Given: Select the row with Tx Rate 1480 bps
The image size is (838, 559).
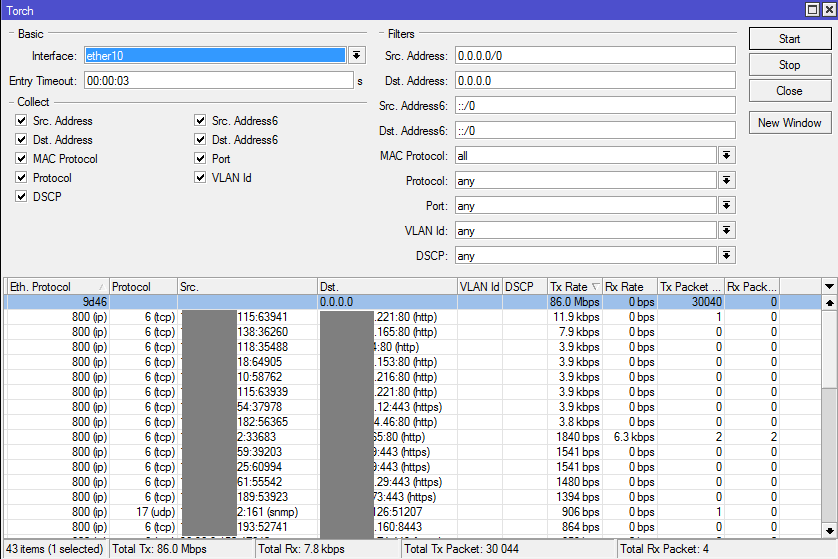Looking at the screenshot, I should pyautogui.click(x=413, y=482).
